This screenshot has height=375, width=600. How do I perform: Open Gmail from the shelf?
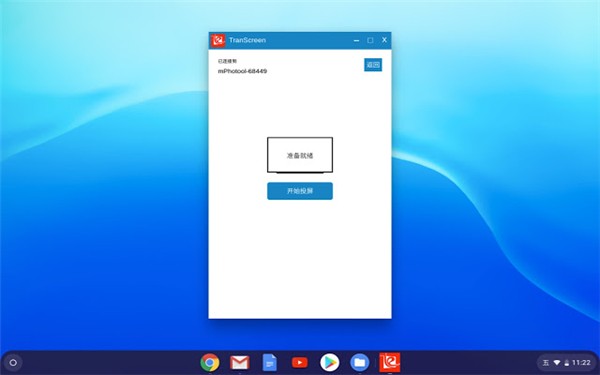click(240, 362)
